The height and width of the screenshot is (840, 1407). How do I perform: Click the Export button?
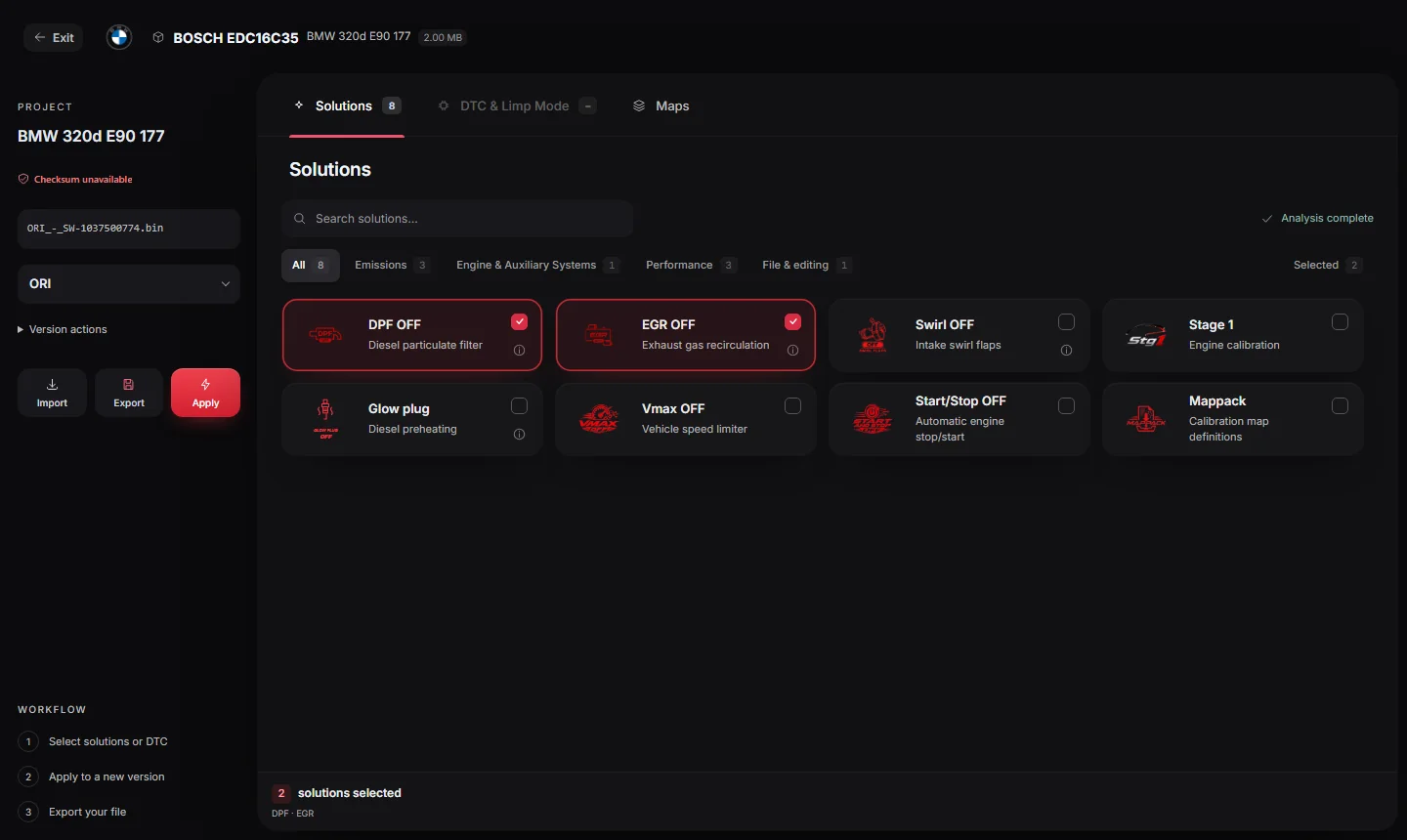(x=129, y=393)
